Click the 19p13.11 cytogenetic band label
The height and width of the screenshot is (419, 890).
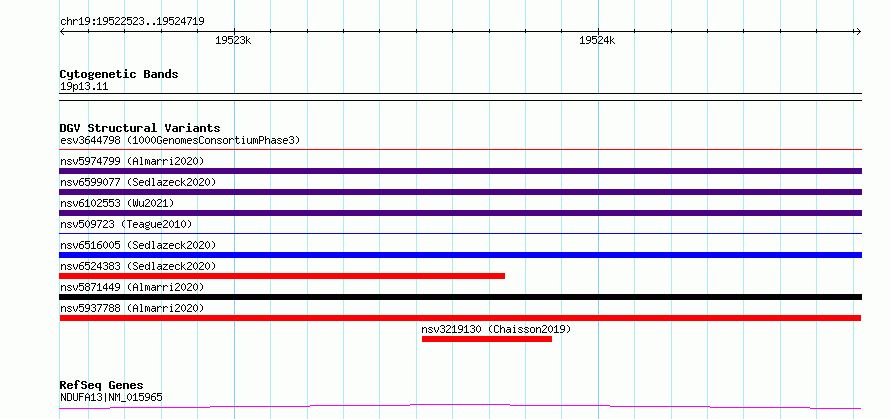84,87
